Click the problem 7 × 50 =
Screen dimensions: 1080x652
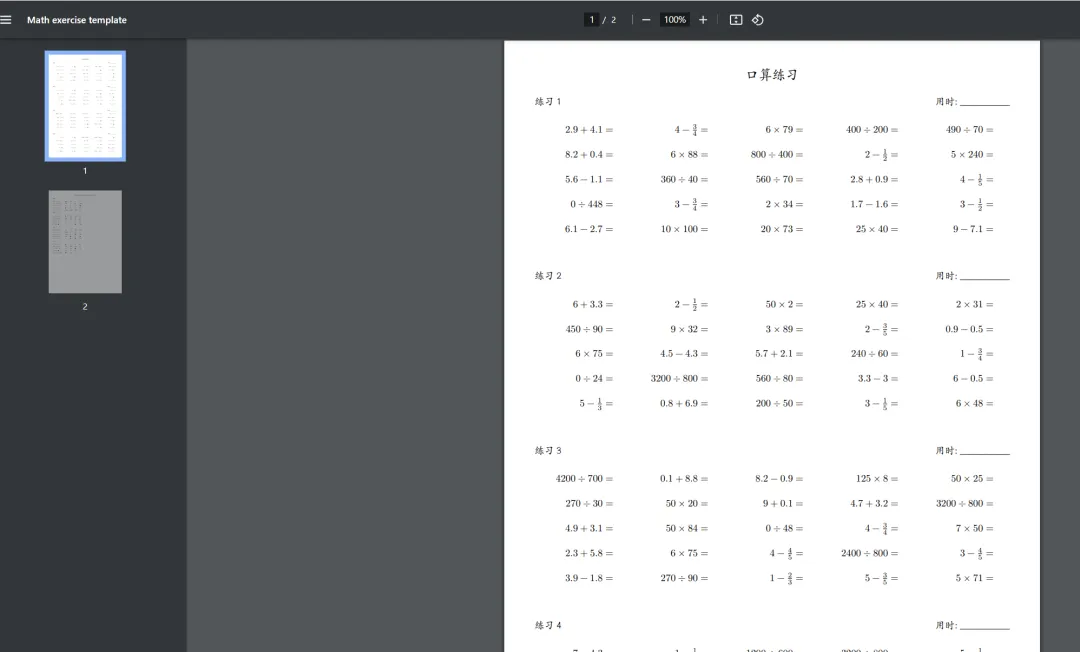[974, 528]
